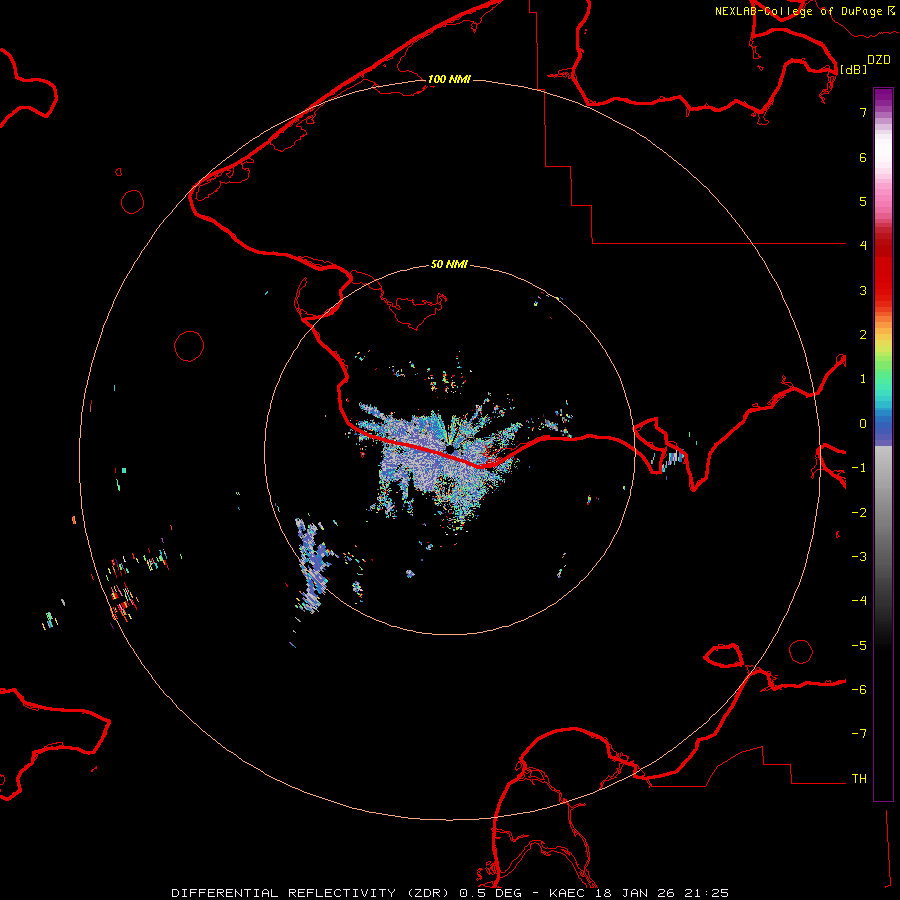The width and height of the screenshot is (900, 900).
Task: Click the "0.5 DEG" elevation angle text
Action: tap(490, 893)
